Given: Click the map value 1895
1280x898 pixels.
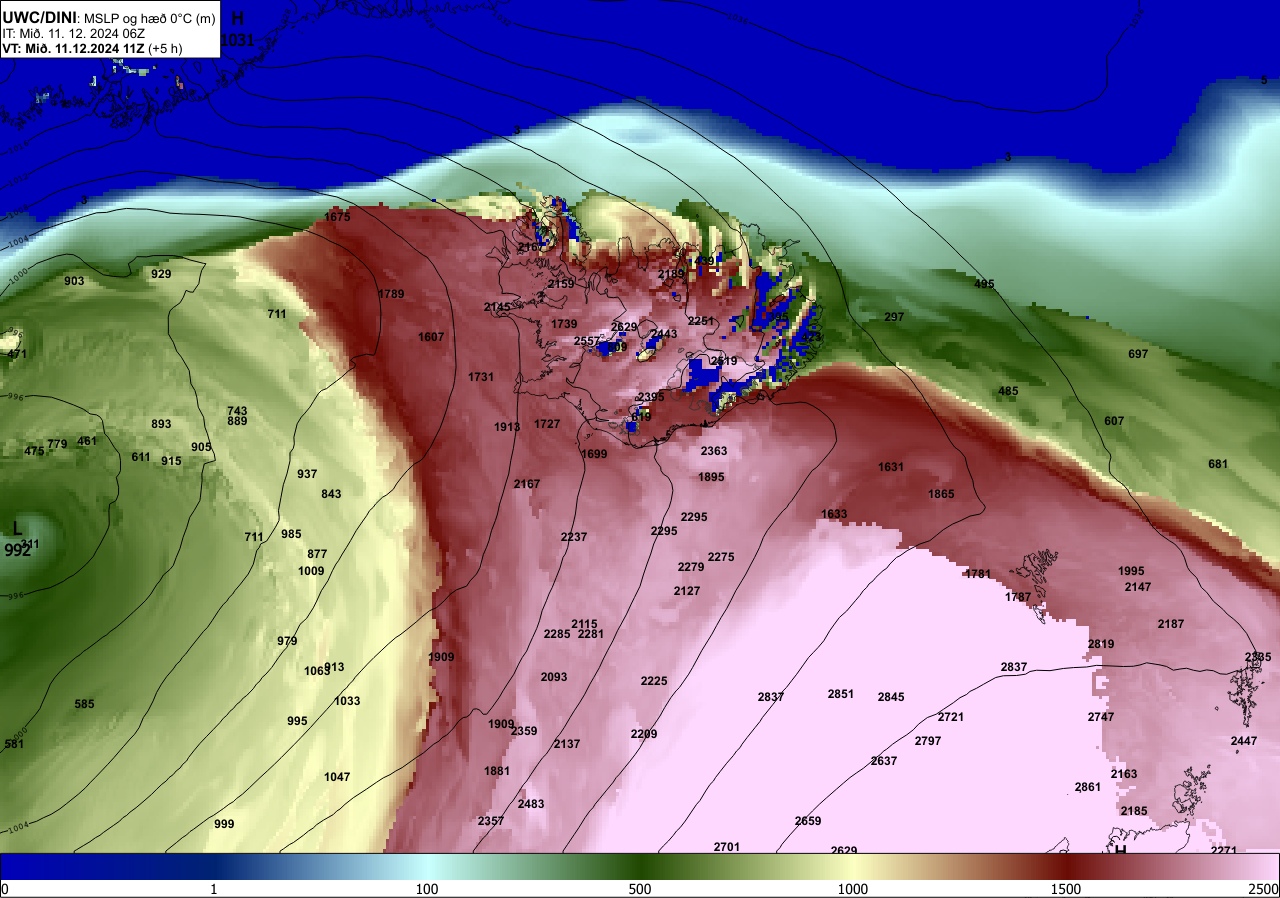Looking at the screenshot, I should tap(711, 477).
